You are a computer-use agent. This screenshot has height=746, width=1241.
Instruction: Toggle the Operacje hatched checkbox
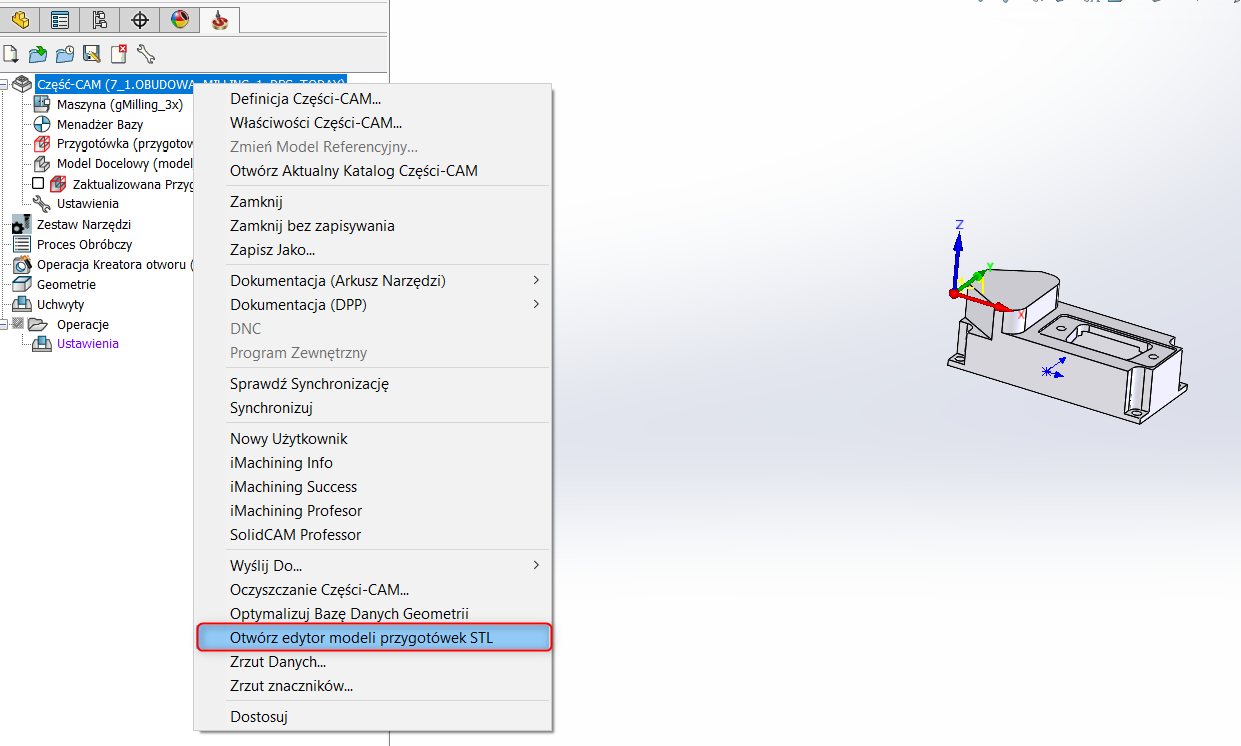click(x=17, y=324)
